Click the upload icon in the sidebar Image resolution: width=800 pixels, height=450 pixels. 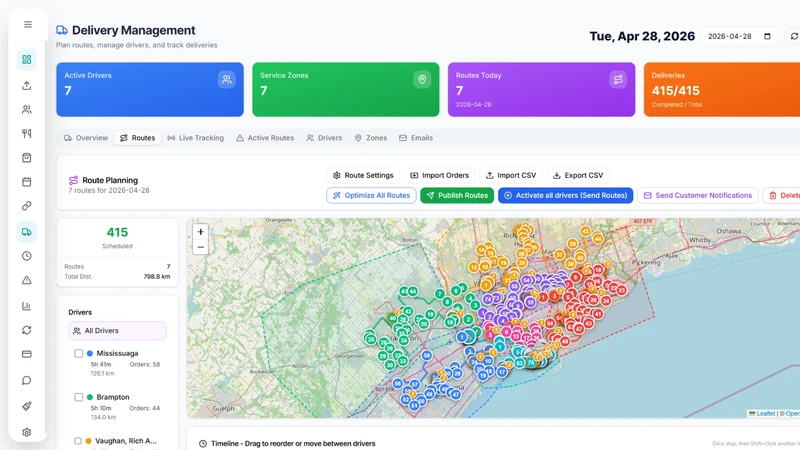point(27,85)
